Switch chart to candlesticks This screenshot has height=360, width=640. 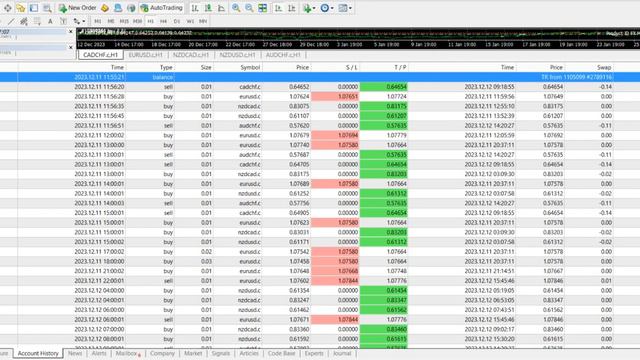pyautogui.click(x=208, y=8)
